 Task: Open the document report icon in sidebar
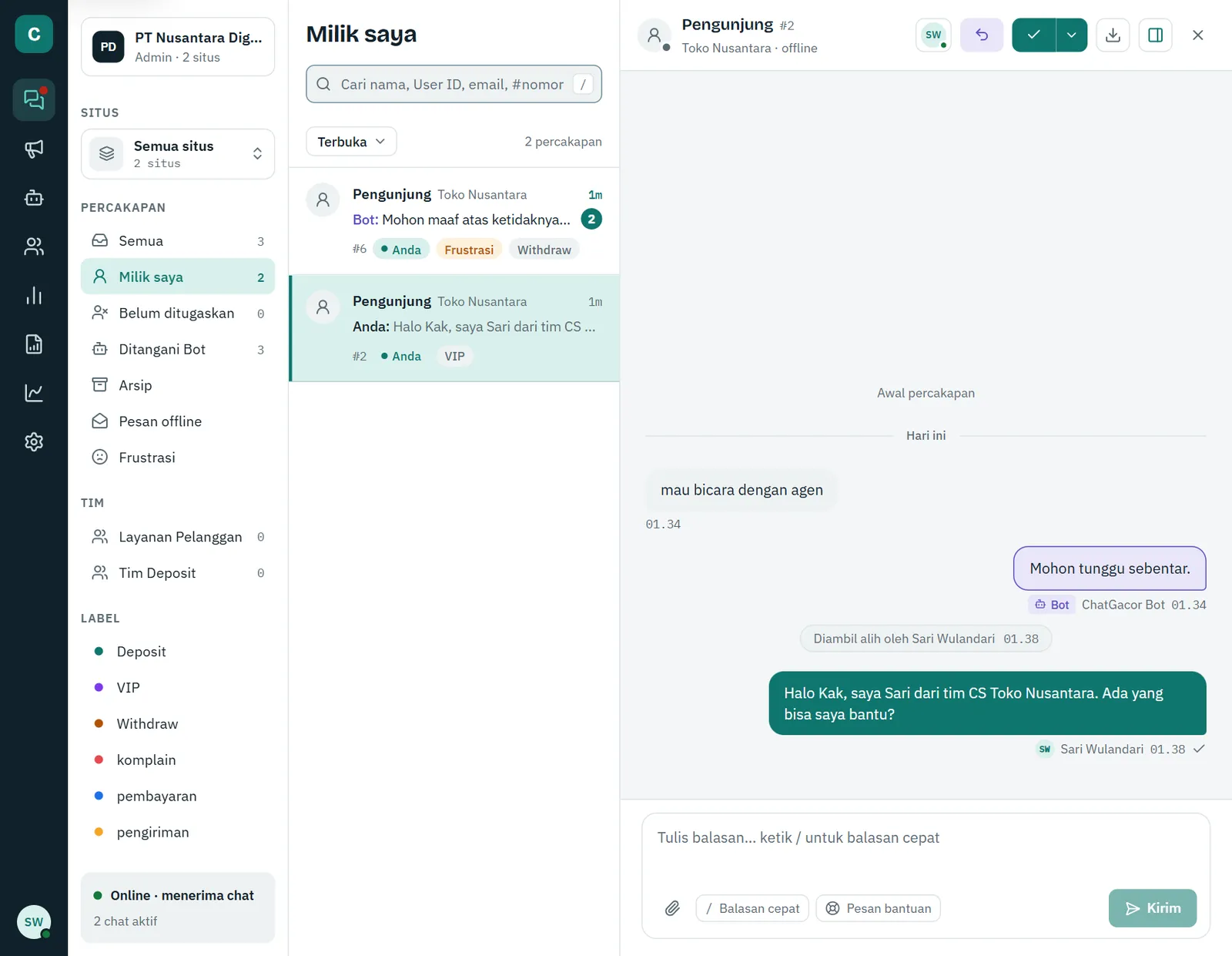(34, 344)
